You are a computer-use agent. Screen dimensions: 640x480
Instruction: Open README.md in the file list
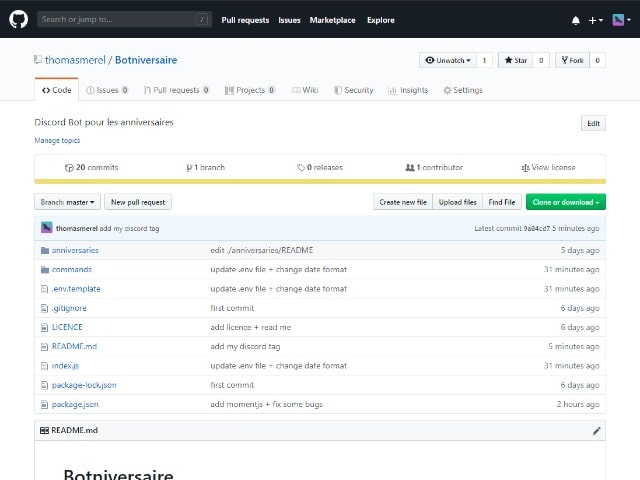tap(74, 346)
